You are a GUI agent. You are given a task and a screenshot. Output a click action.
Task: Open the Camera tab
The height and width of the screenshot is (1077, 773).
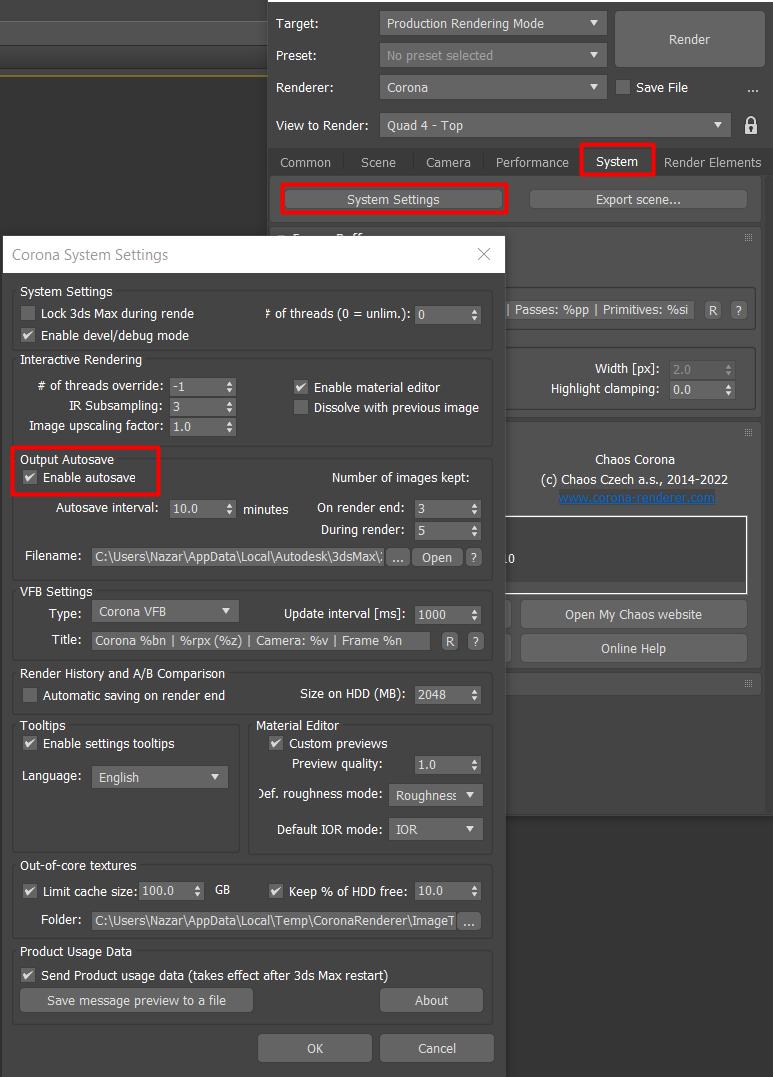(448, 162)
